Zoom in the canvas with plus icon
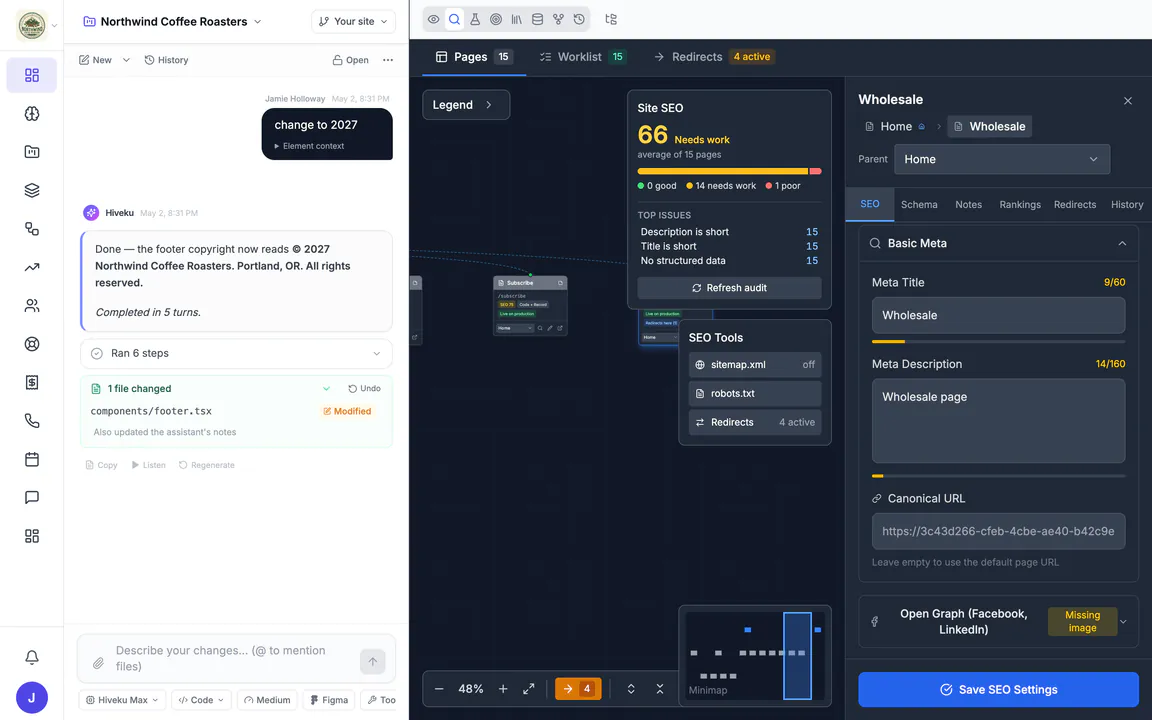 point(503,689)
